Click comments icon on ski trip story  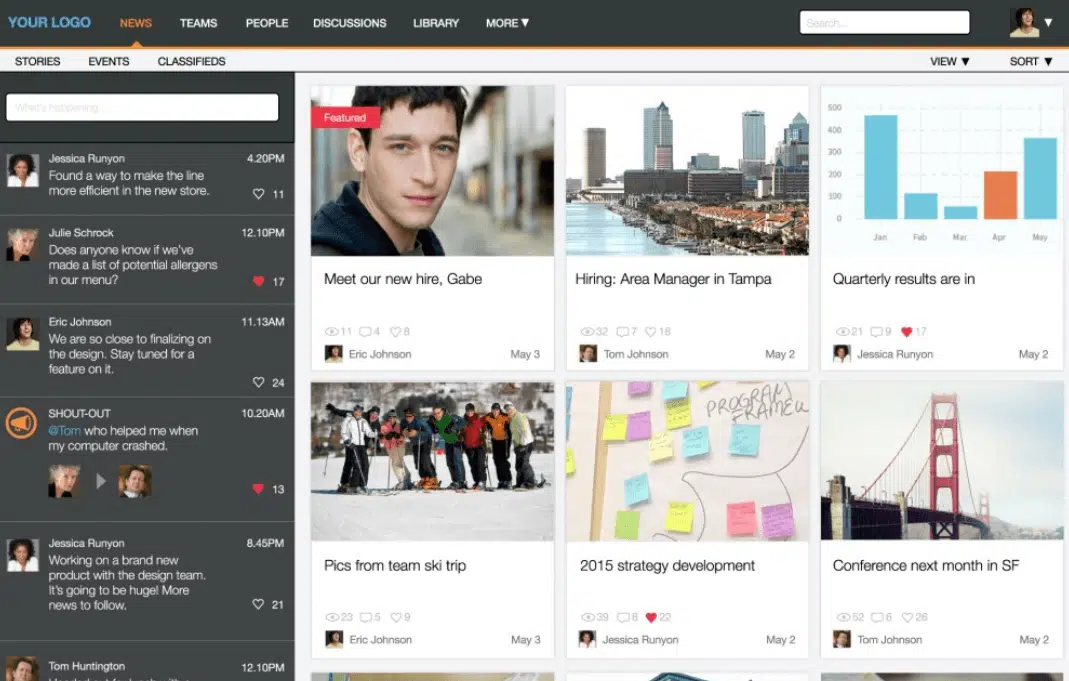pyautogui.click(x=365, y=617)
